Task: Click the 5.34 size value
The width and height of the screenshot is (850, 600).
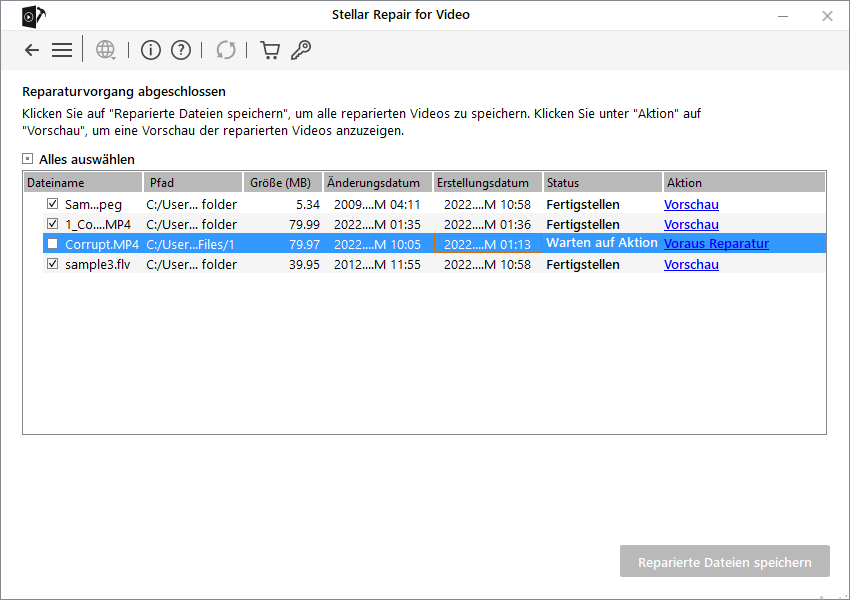Action: coord(308,204)
